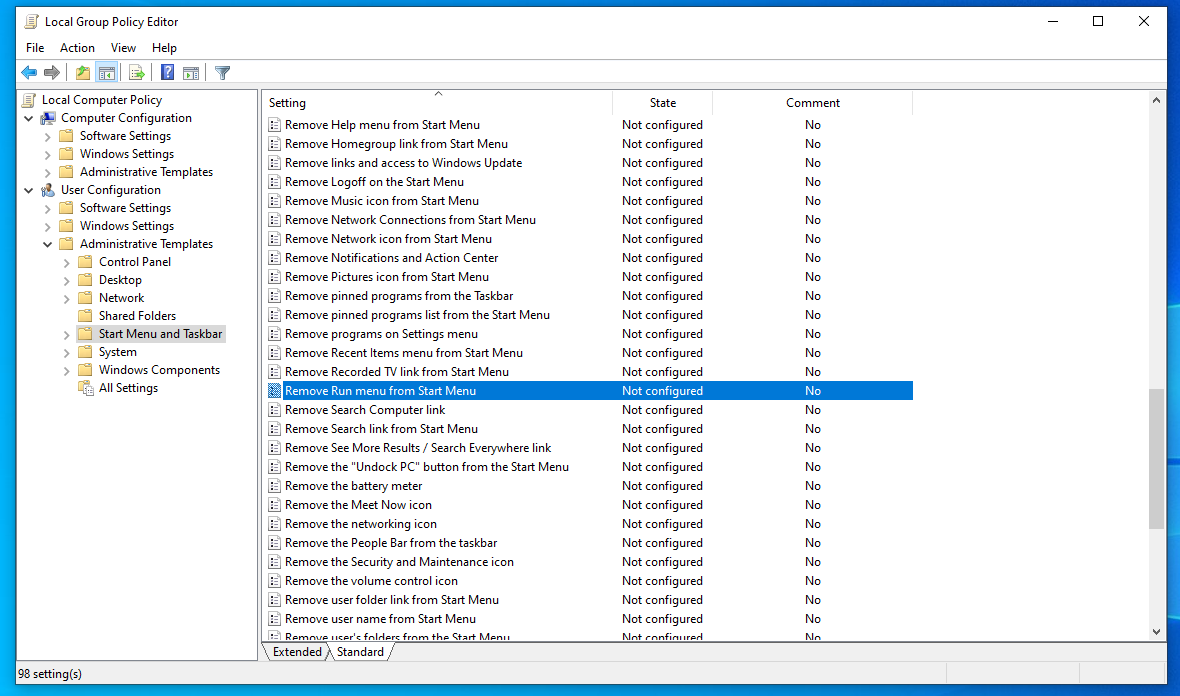Toggle the Show/Hide Action Pane icon

191,72
